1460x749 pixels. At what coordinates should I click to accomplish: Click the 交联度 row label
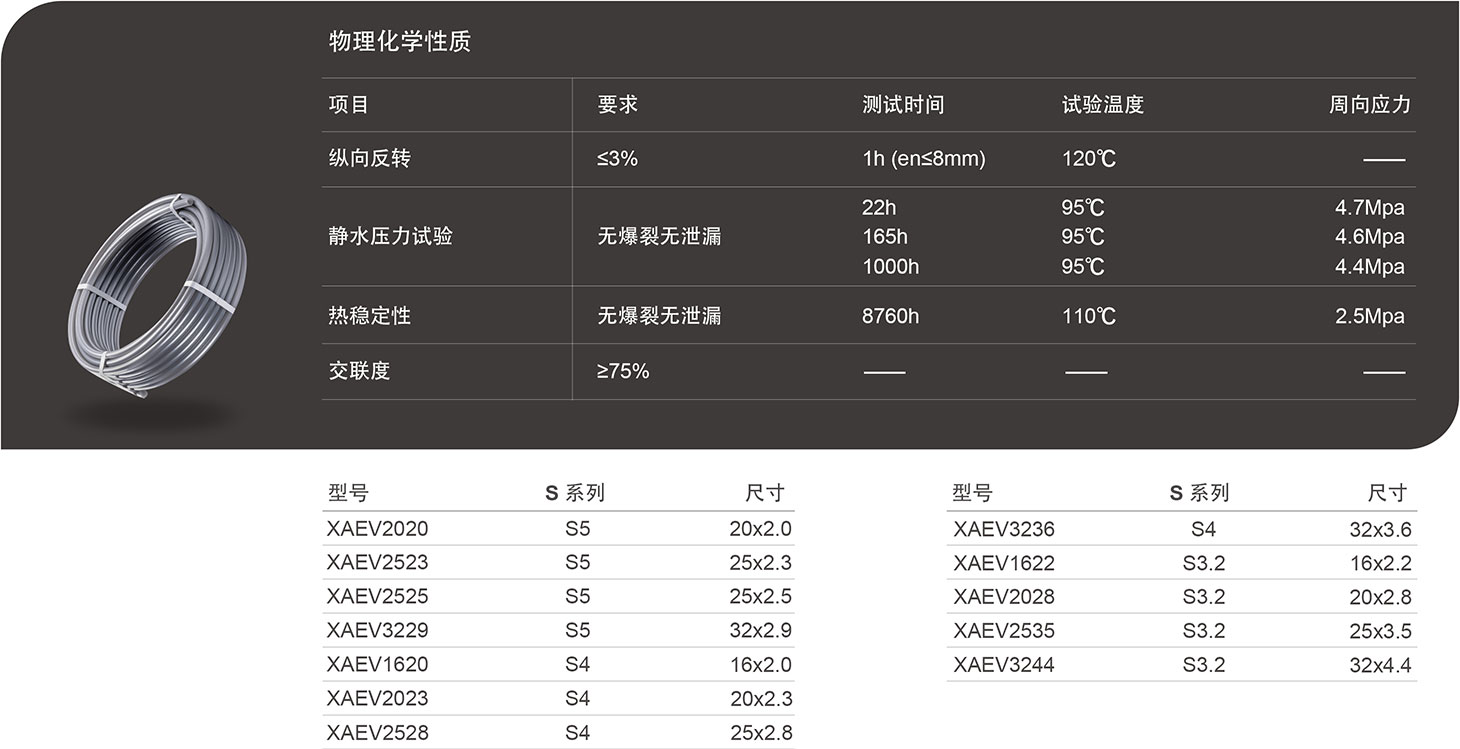coord(359,371)
